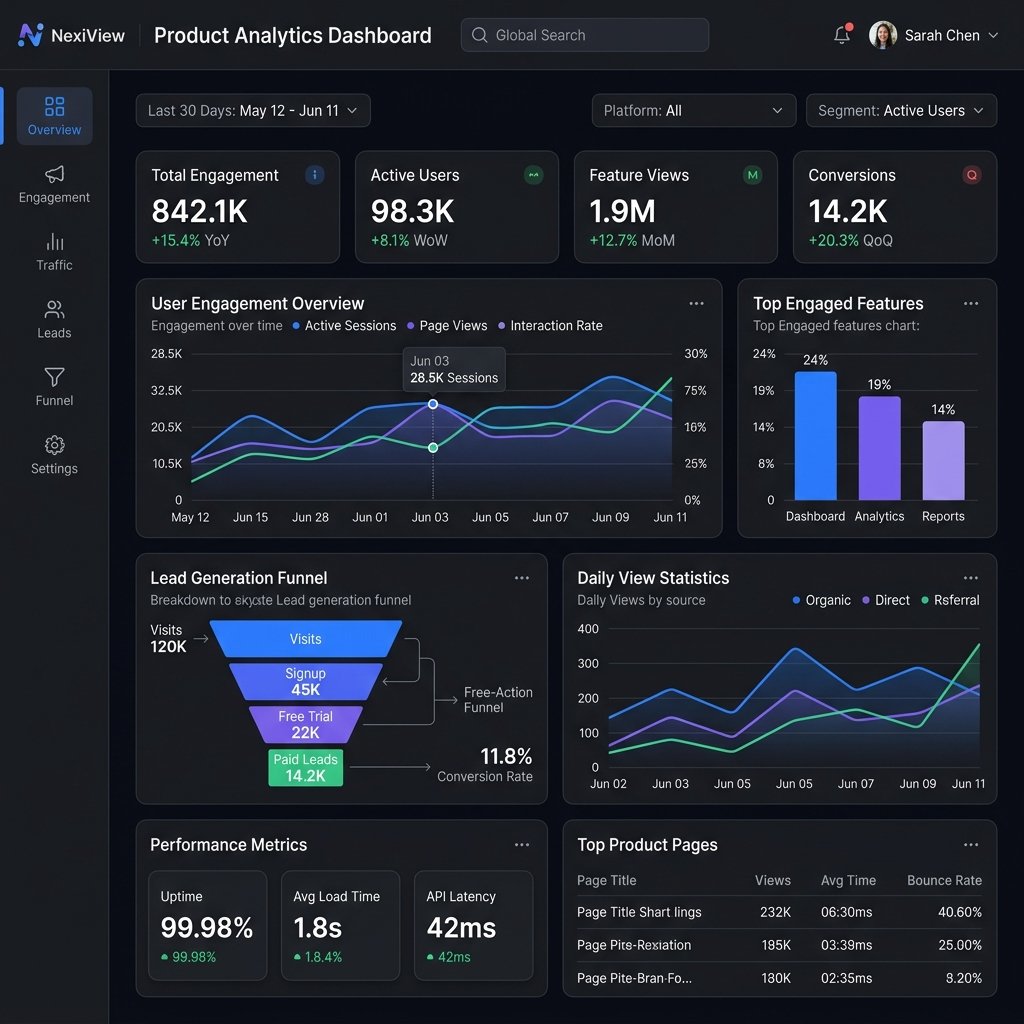This screenshot has height=1024, width=1024.
Task: Click the Product Analytics Dashboard title
Action: pyautogui.click(x=293, y=35)
